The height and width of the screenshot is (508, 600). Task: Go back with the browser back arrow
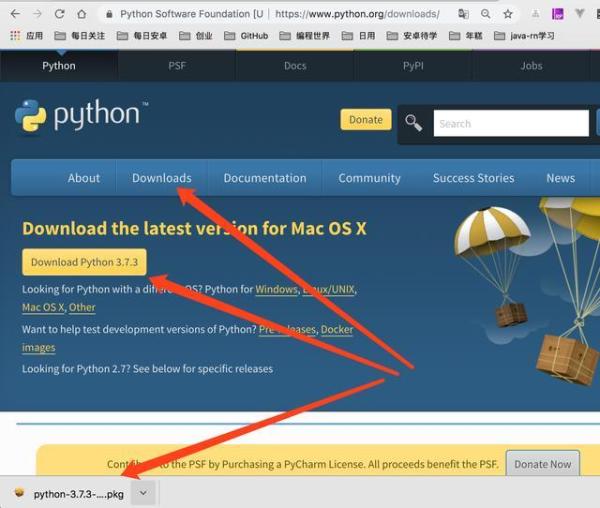tap(15, 14)
